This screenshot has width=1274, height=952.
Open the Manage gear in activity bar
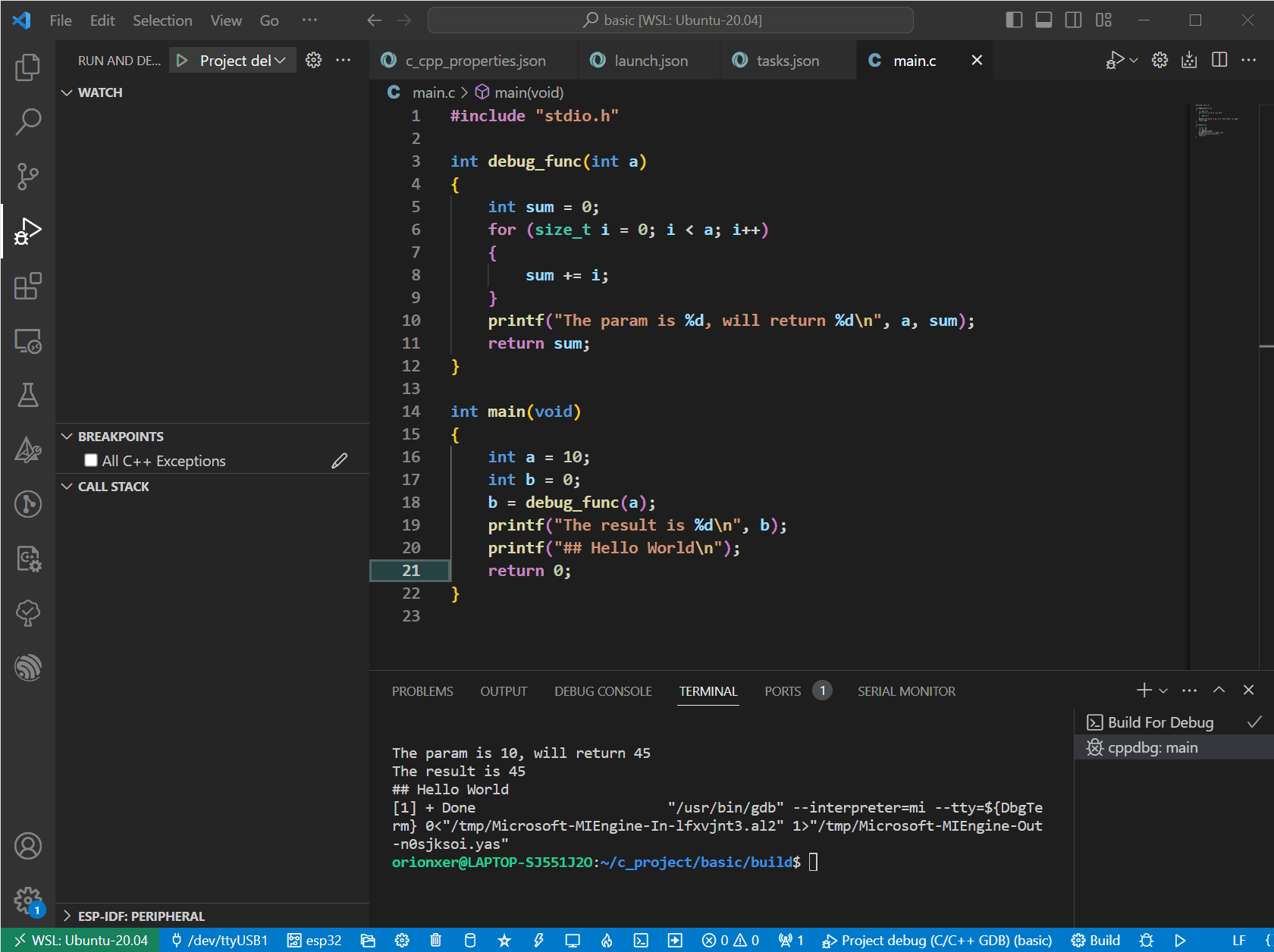(x=28, y=900)
